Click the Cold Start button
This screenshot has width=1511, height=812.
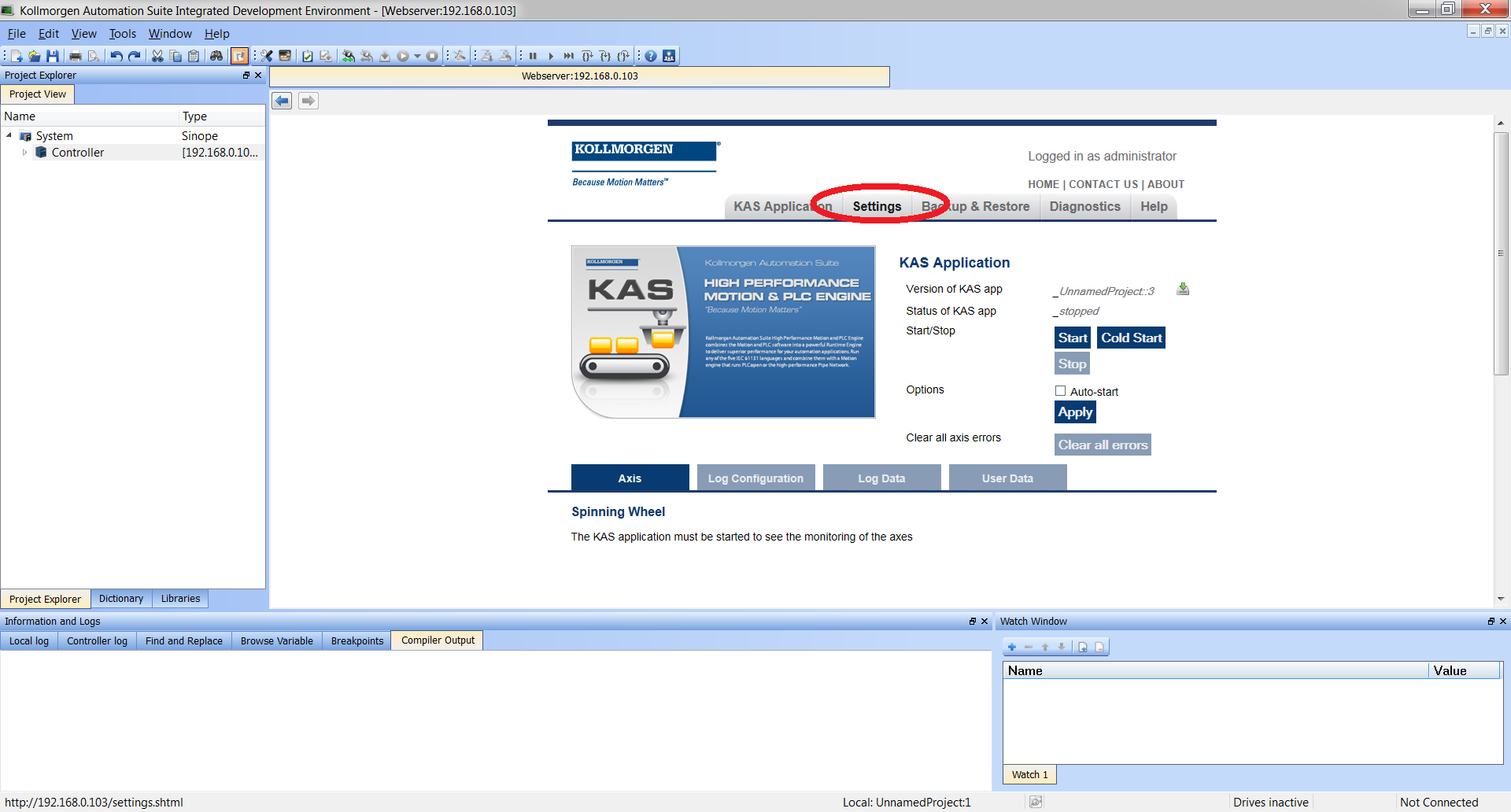1131,338
